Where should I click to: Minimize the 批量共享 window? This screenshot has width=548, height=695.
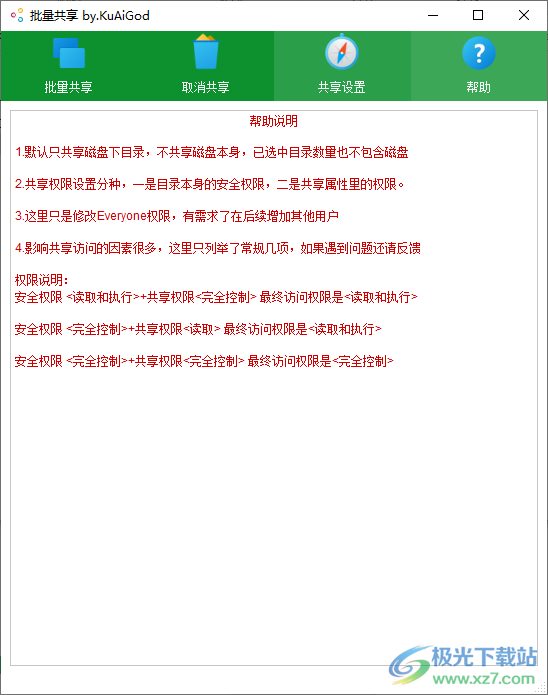433,16
